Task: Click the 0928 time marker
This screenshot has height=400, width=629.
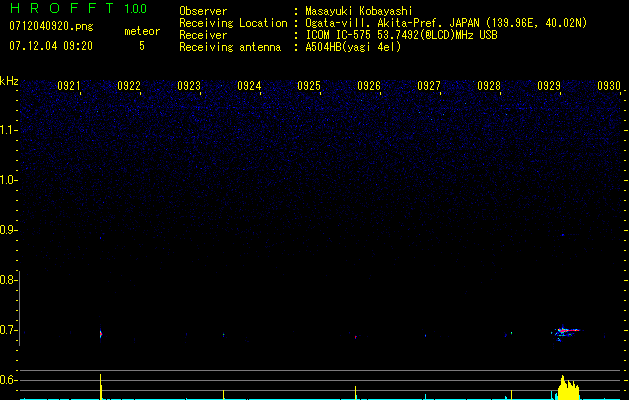Action: [x=489, y=86]
